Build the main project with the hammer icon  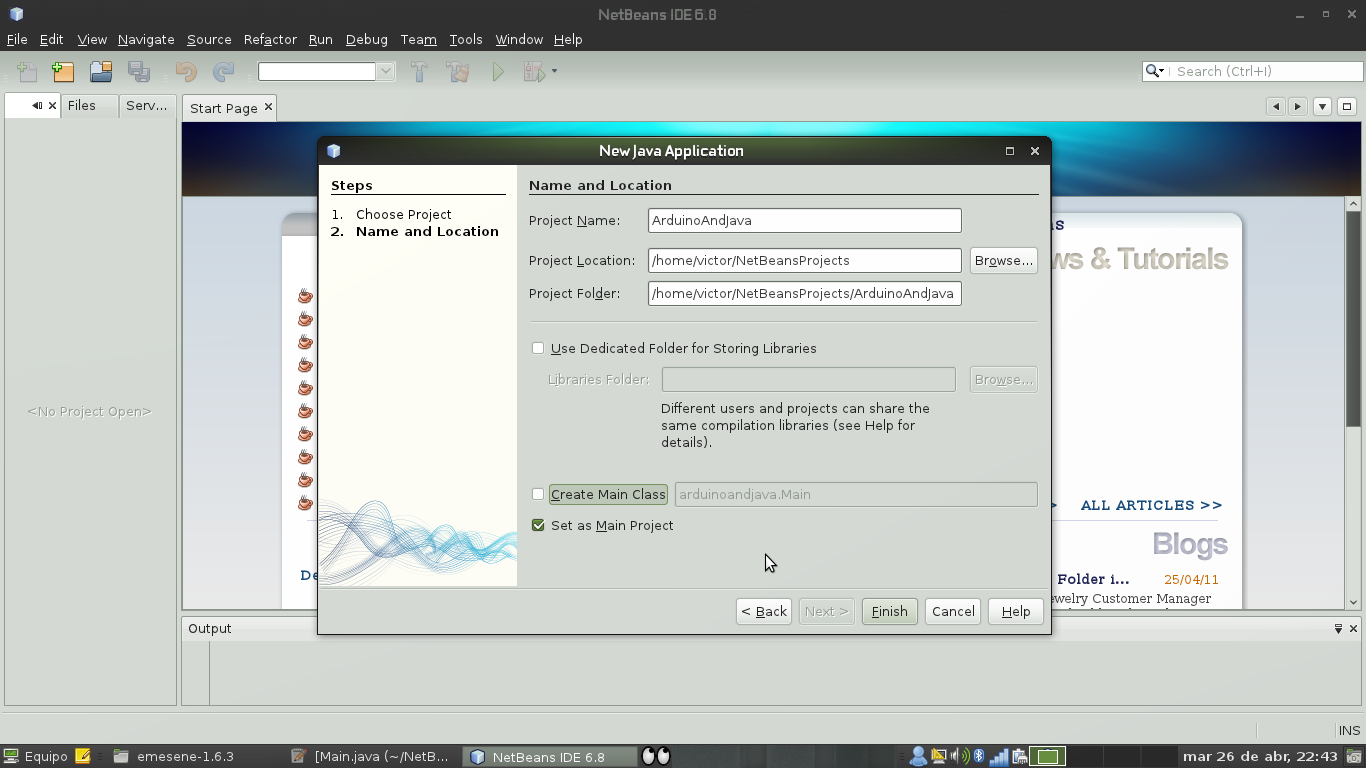(419, 71)
